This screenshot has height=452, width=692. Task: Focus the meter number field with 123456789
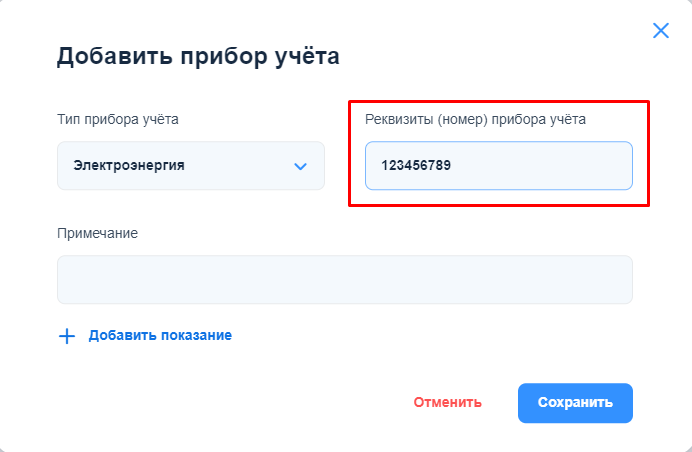tap(498, 166)
